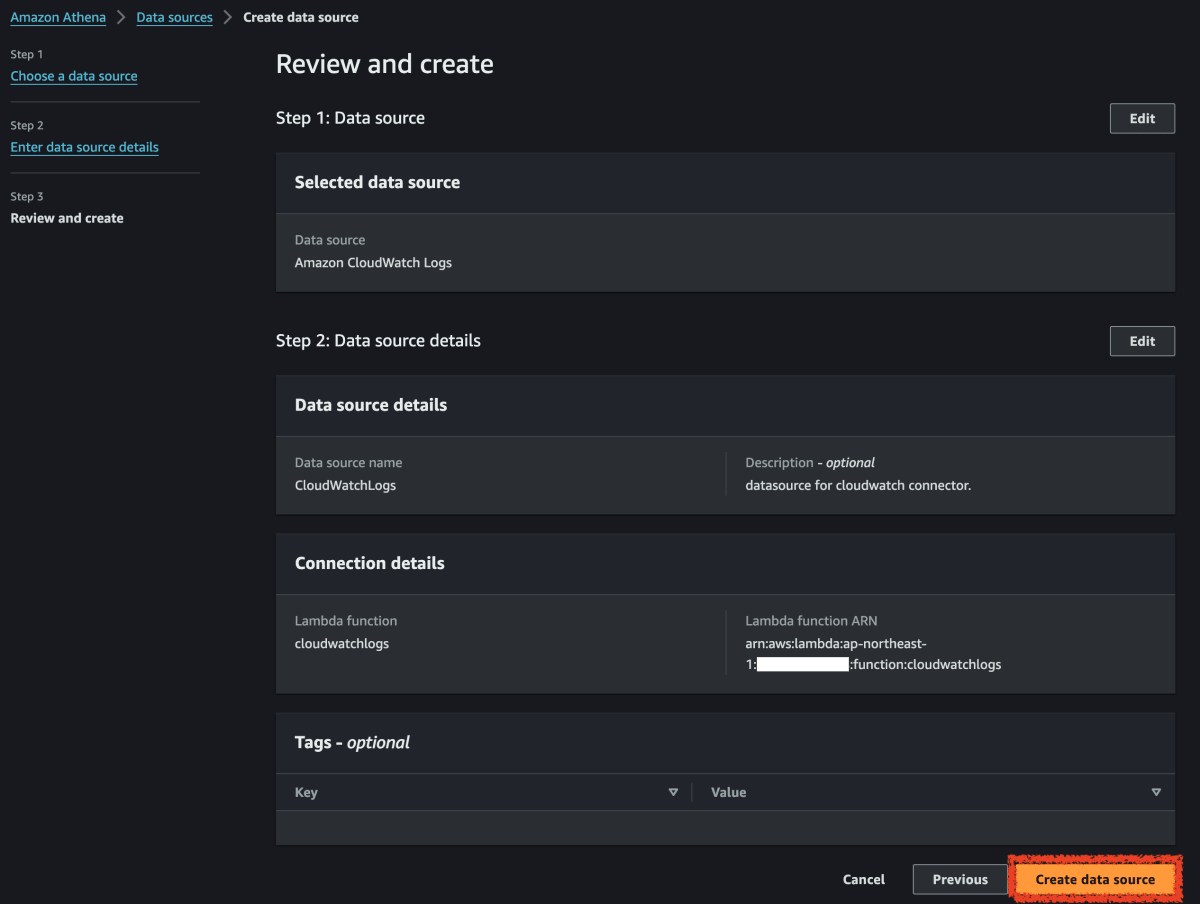Click Create data source button
1200x904 pixels.
point(1095,880)
